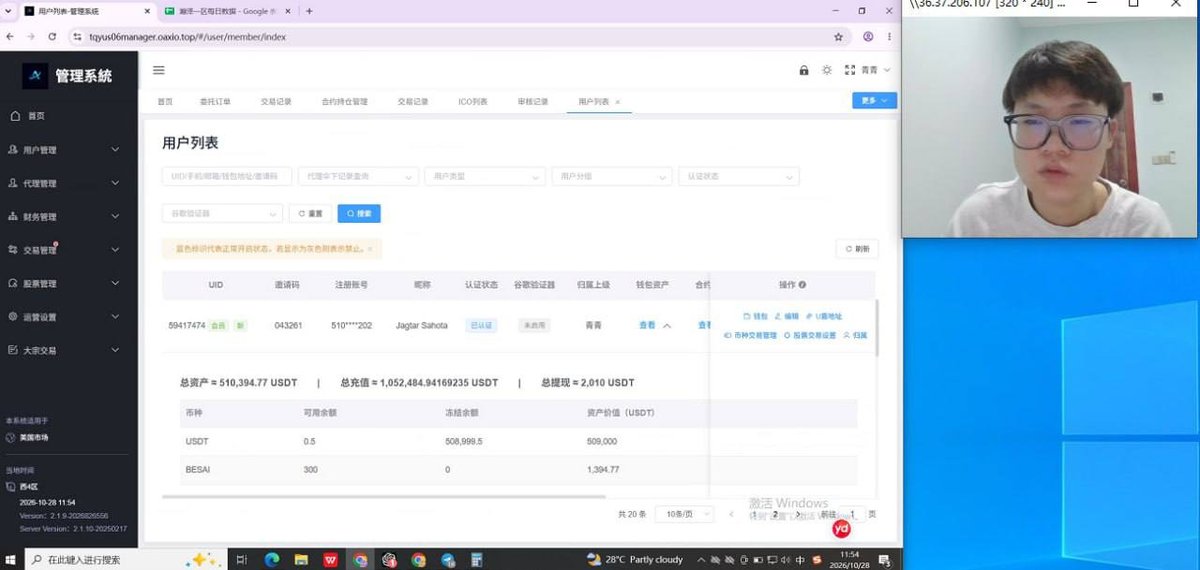1200x570 pixels.
Task: Open WPS Office from the taskbar
Action: coord(330,560)
